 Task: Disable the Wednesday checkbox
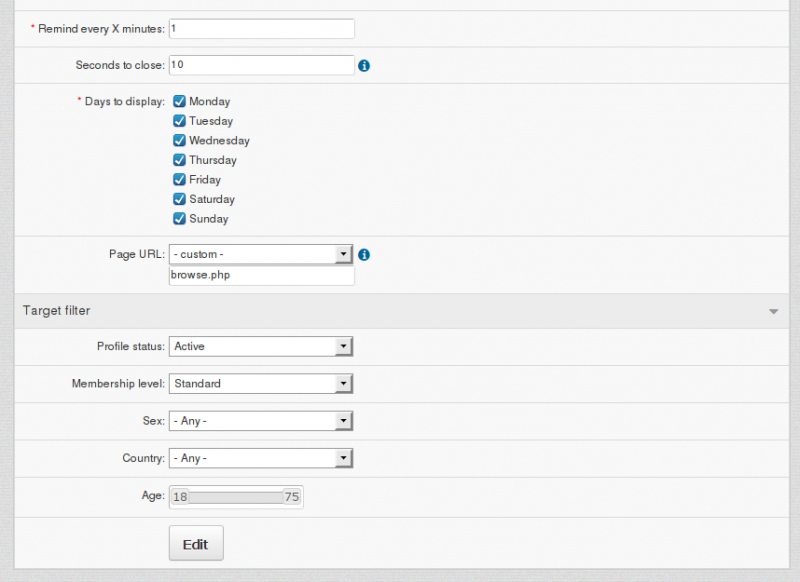coord(180,141)
